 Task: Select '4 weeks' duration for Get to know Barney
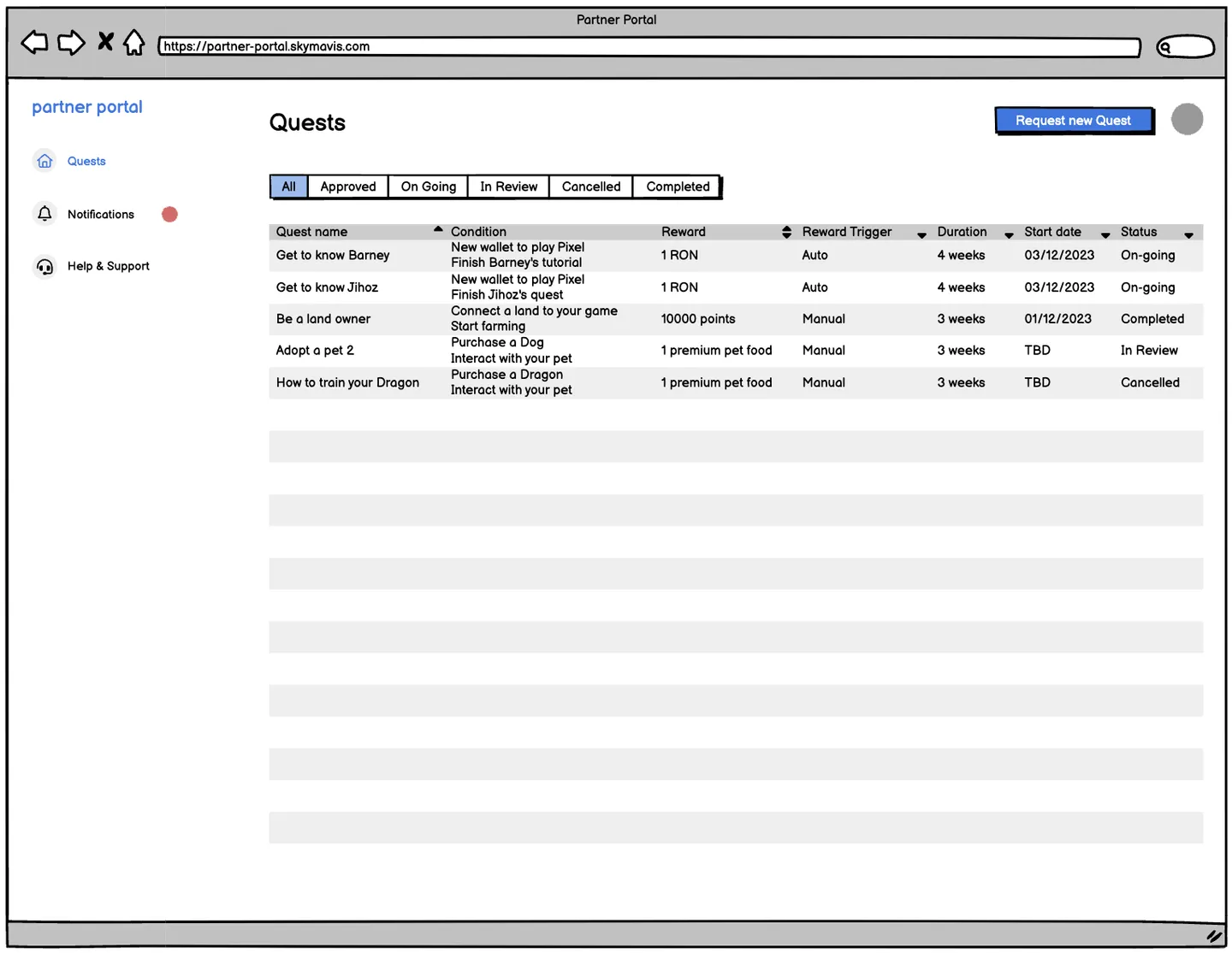(x=961, y=255)
